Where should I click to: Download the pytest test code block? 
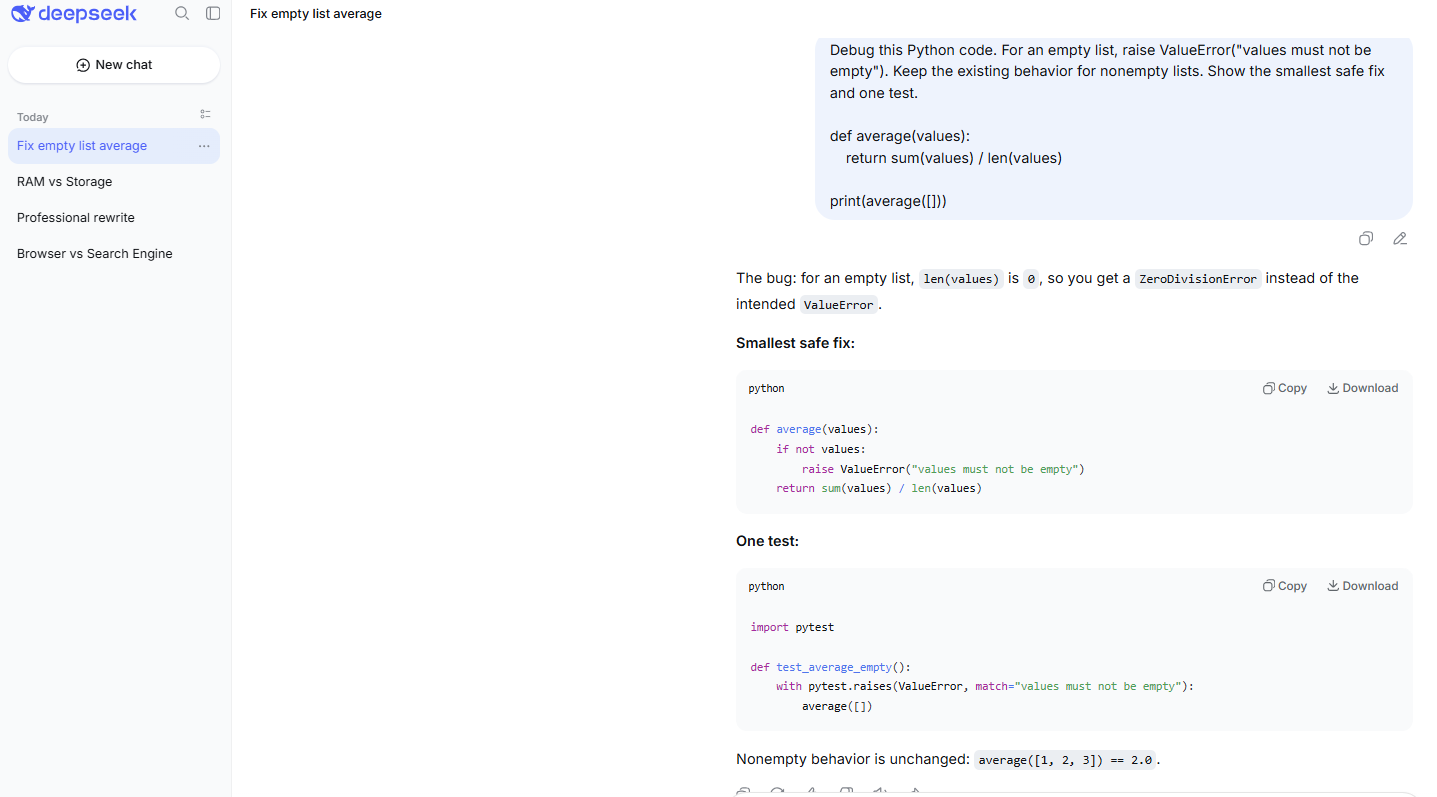(1362, 586)
